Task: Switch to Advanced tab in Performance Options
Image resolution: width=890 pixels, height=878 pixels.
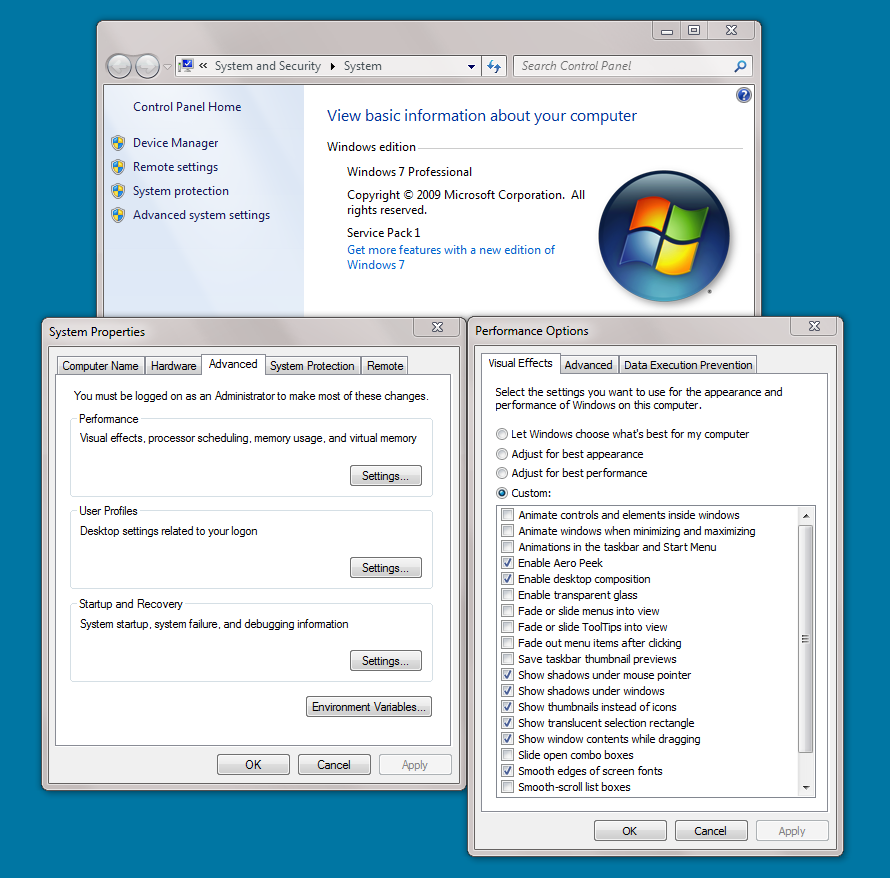Action: tap(589, 365)
